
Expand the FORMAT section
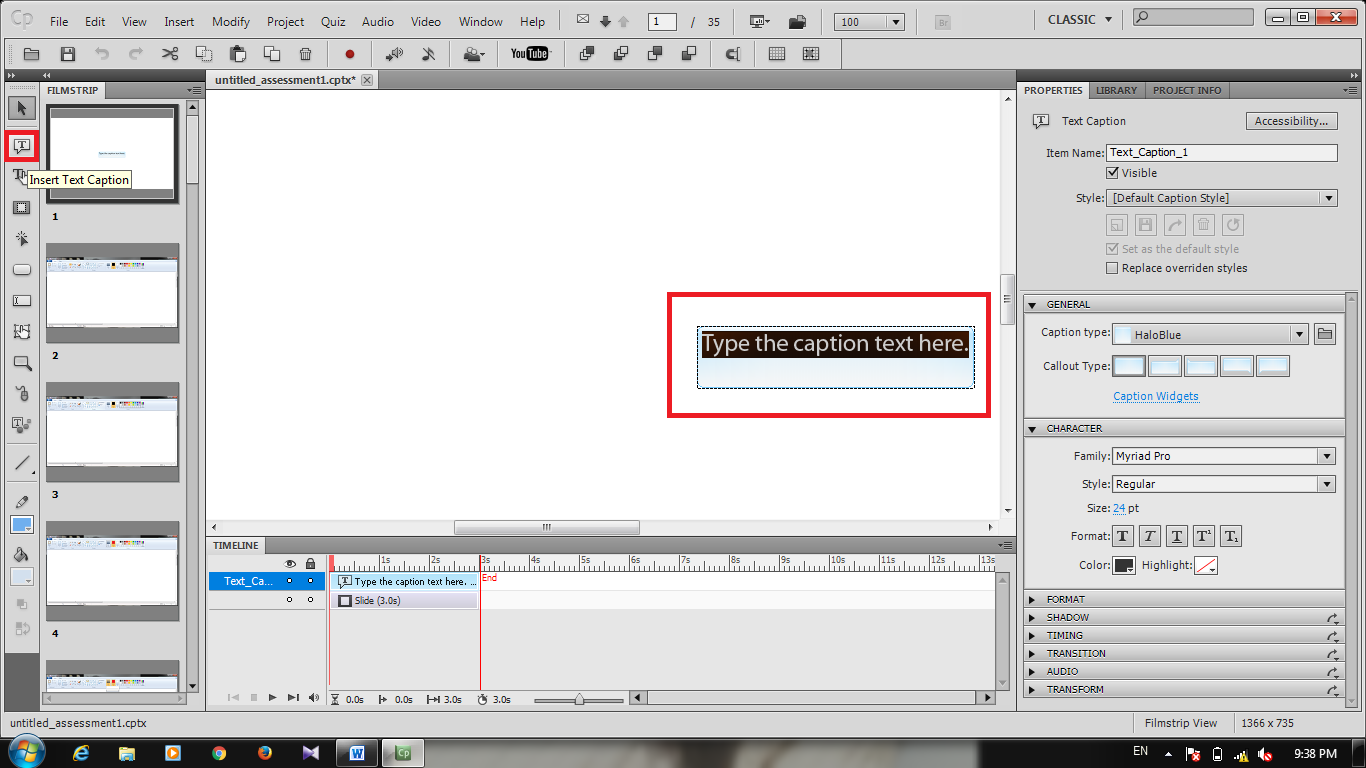(x=1184, y=599)
